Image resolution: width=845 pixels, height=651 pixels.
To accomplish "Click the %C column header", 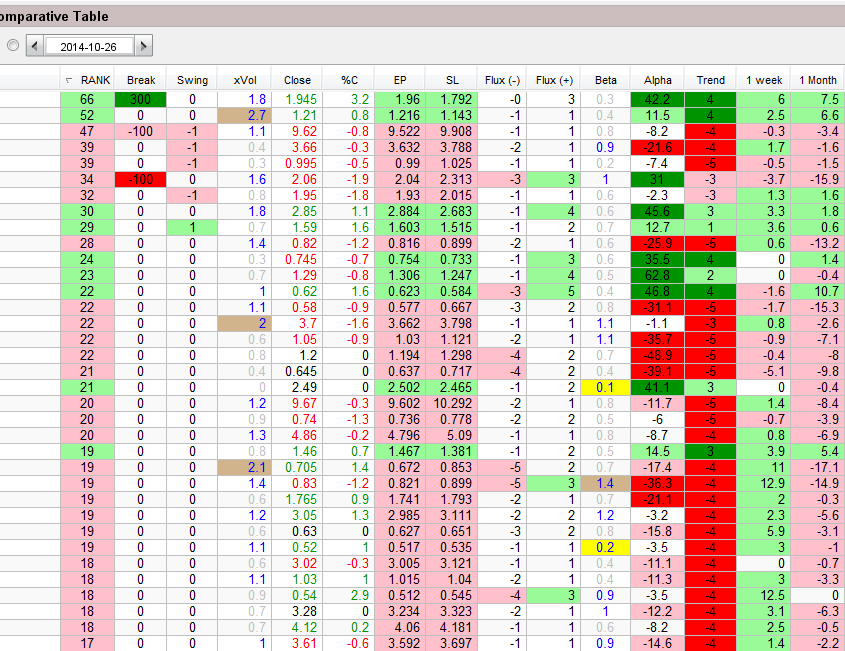I will 349,80.
